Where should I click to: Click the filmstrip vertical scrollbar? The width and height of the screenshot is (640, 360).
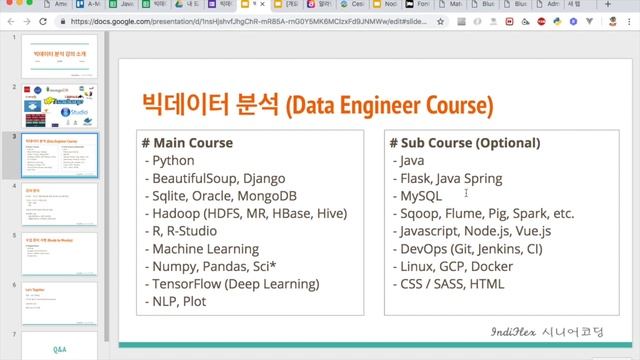(107, 186)
